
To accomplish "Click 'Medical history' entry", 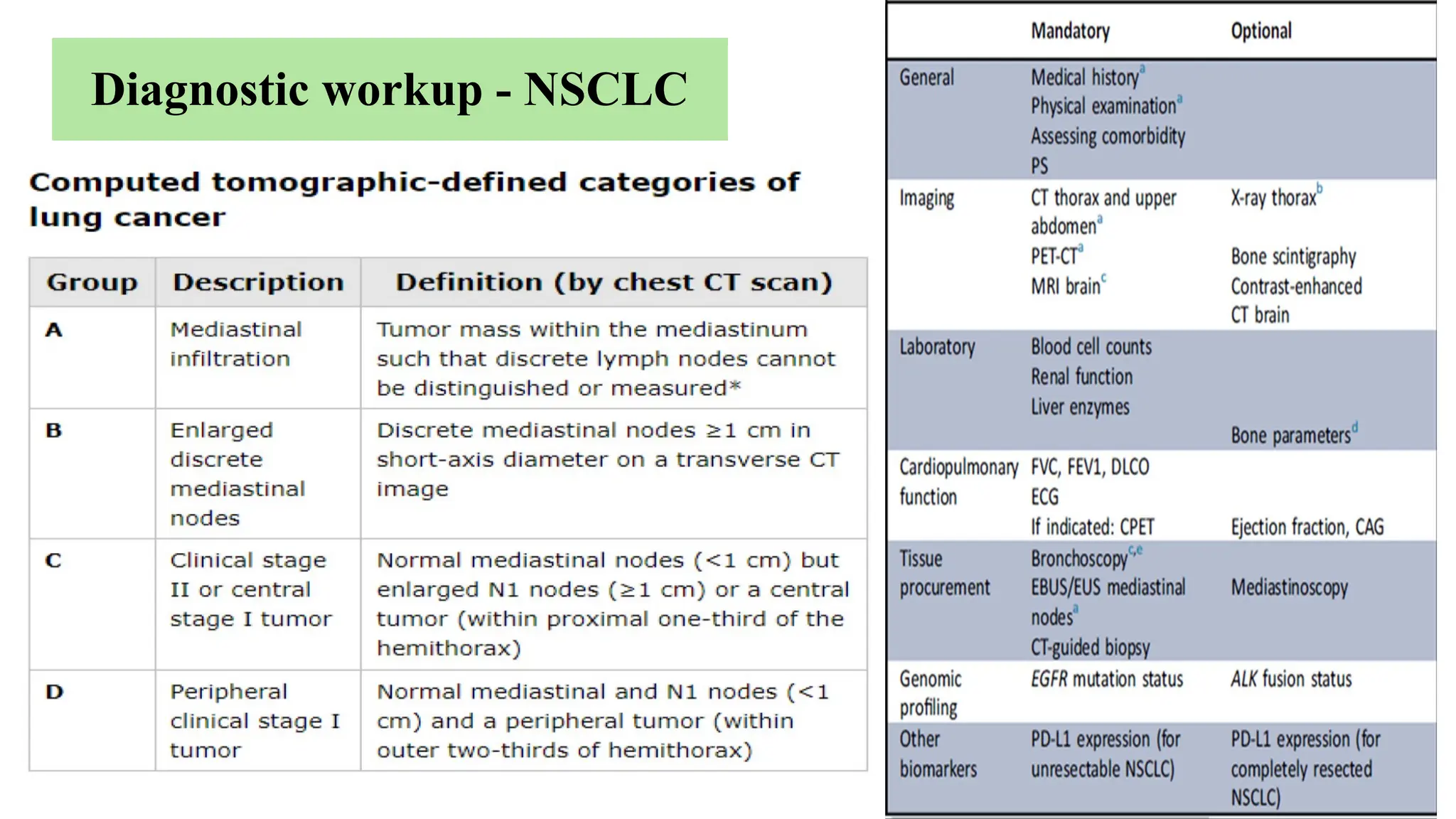I will tap(1088, 77).
